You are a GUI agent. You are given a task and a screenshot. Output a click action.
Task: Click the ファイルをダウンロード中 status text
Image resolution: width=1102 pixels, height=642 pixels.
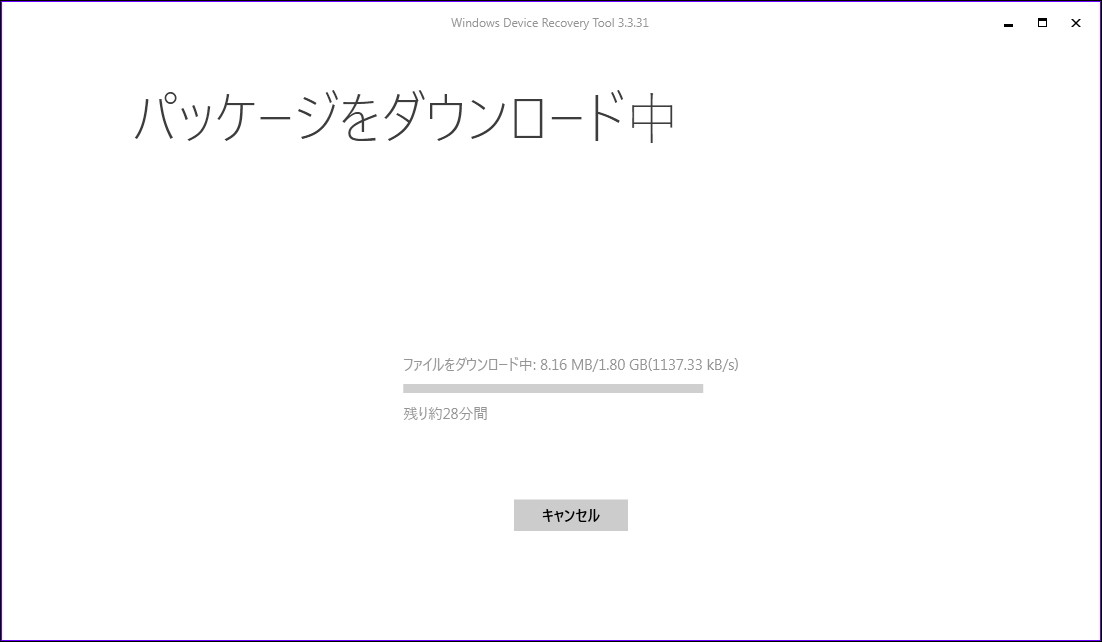465,364
